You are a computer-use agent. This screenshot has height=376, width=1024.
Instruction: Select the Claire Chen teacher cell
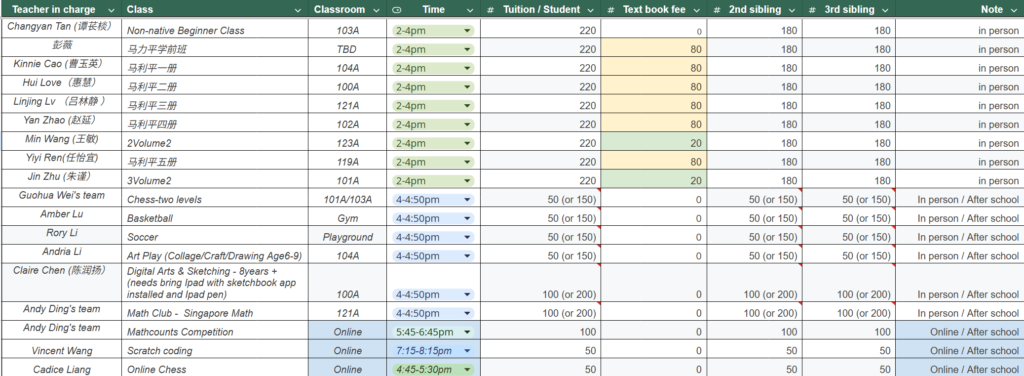(x=61, y=283)
